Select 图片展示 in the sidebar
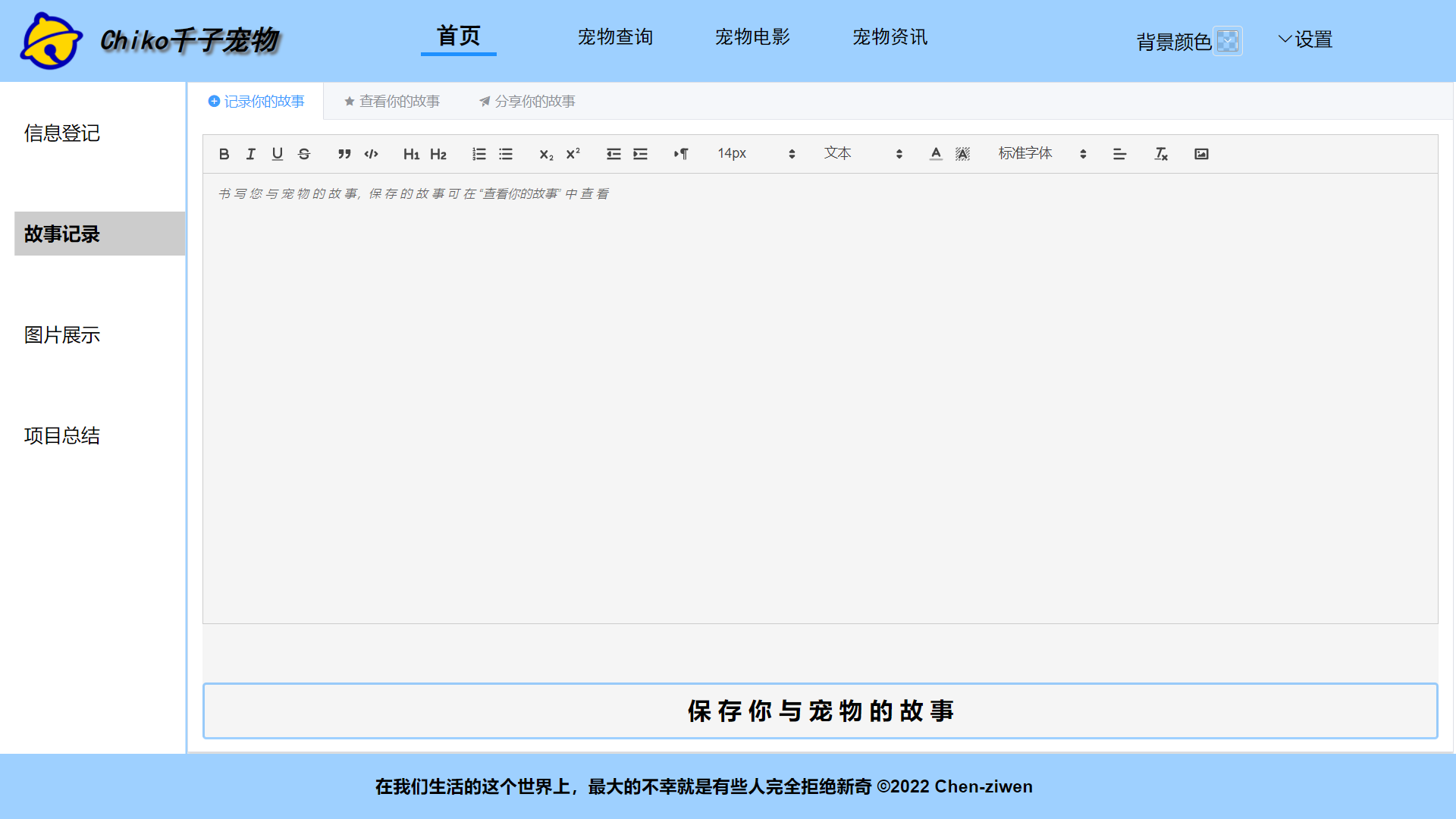1456x819 pixels. 61,334
